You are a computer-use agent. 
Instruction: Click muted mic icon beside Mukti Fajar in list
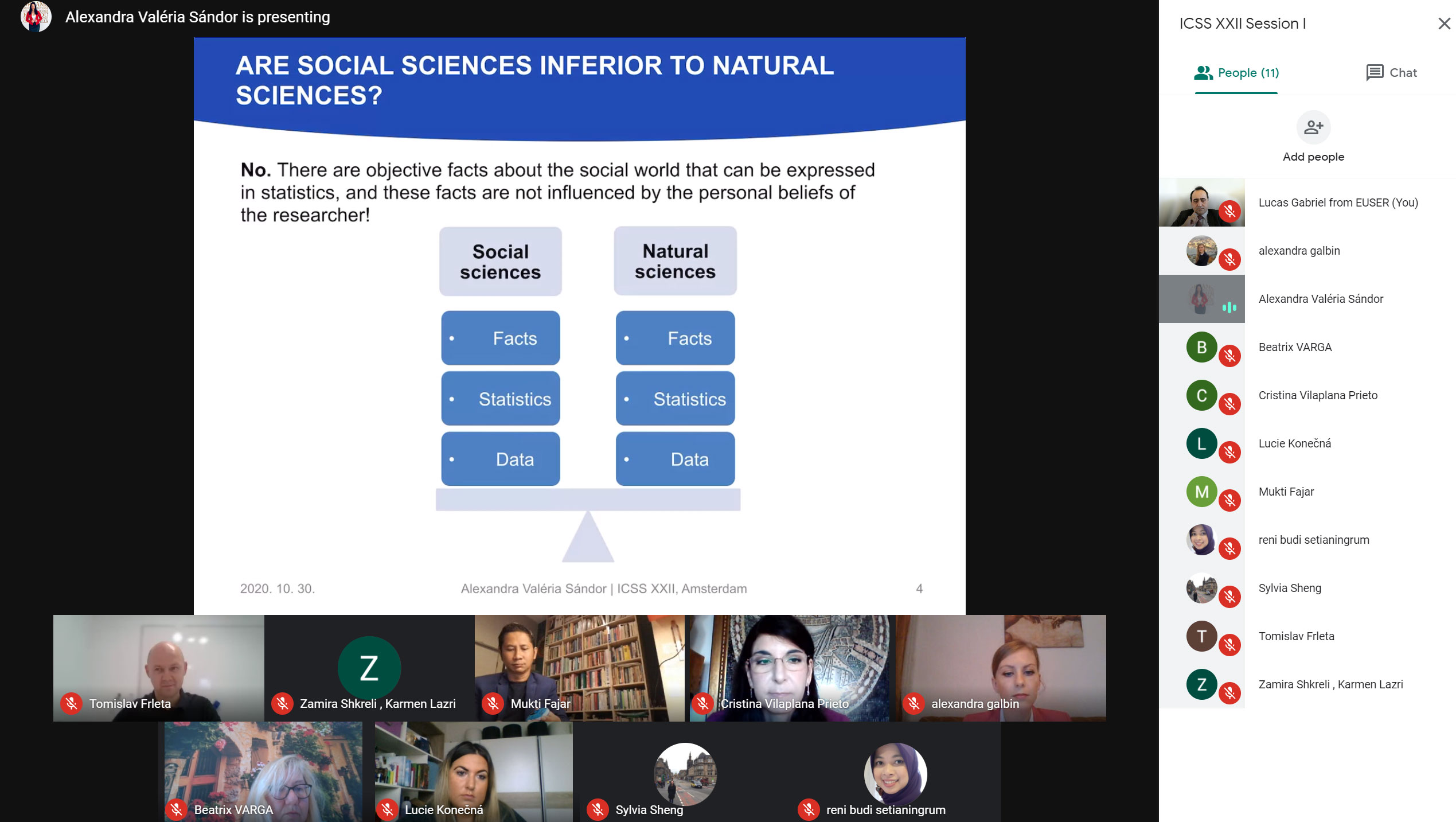[x=1229, y=501]
